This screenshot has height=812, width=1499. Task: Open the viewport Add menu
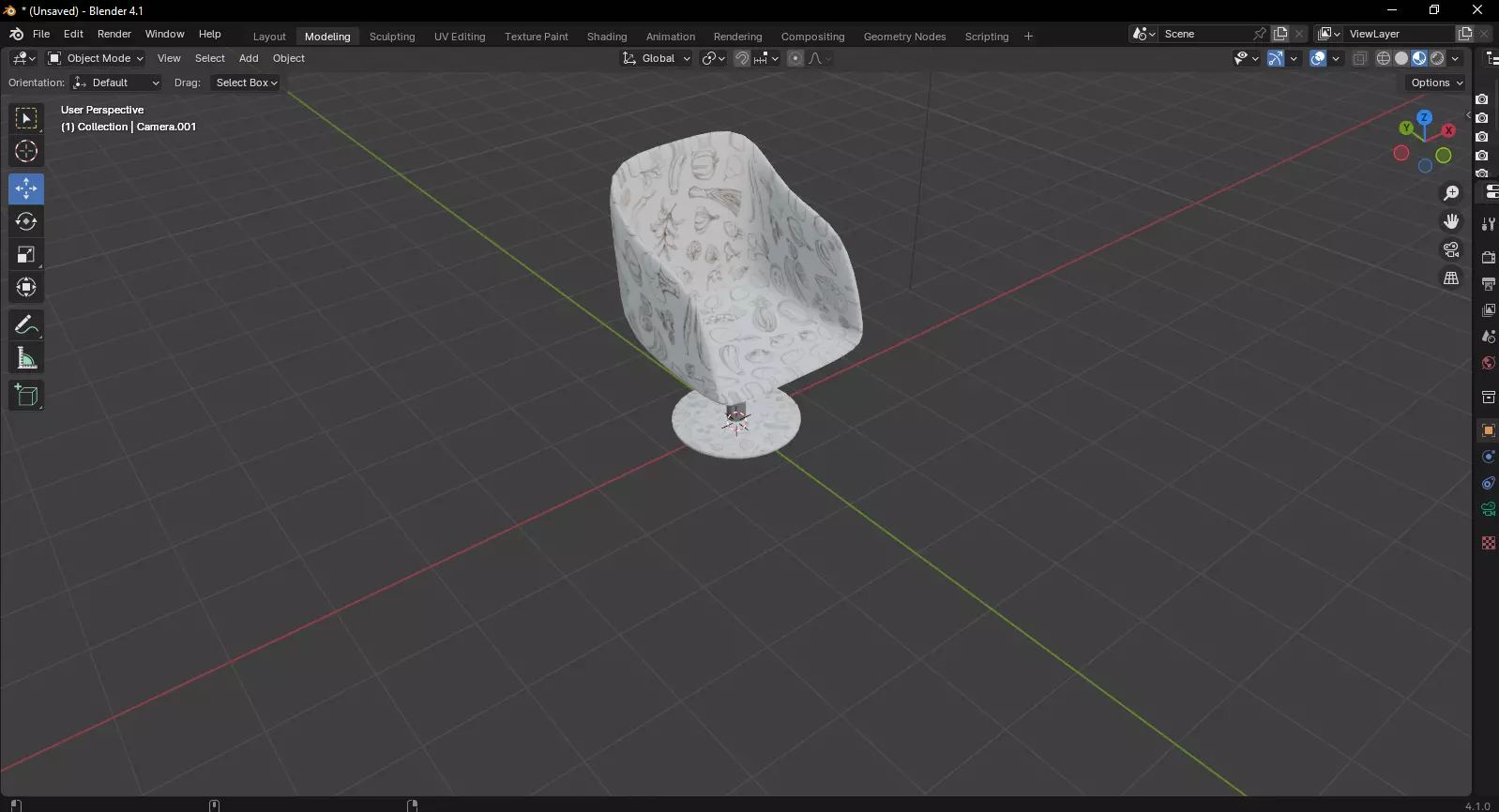coord(249,58)
